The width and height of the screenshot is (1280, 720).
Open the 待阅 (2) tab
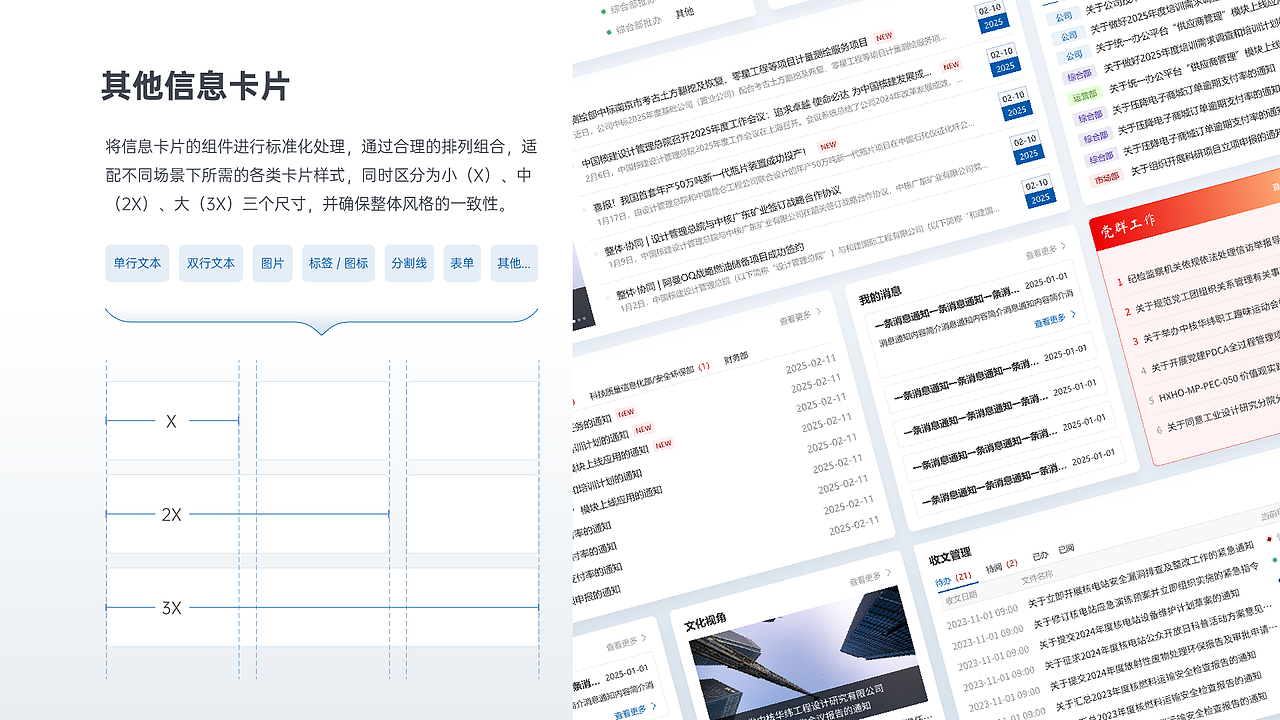(x=996, y=566)
